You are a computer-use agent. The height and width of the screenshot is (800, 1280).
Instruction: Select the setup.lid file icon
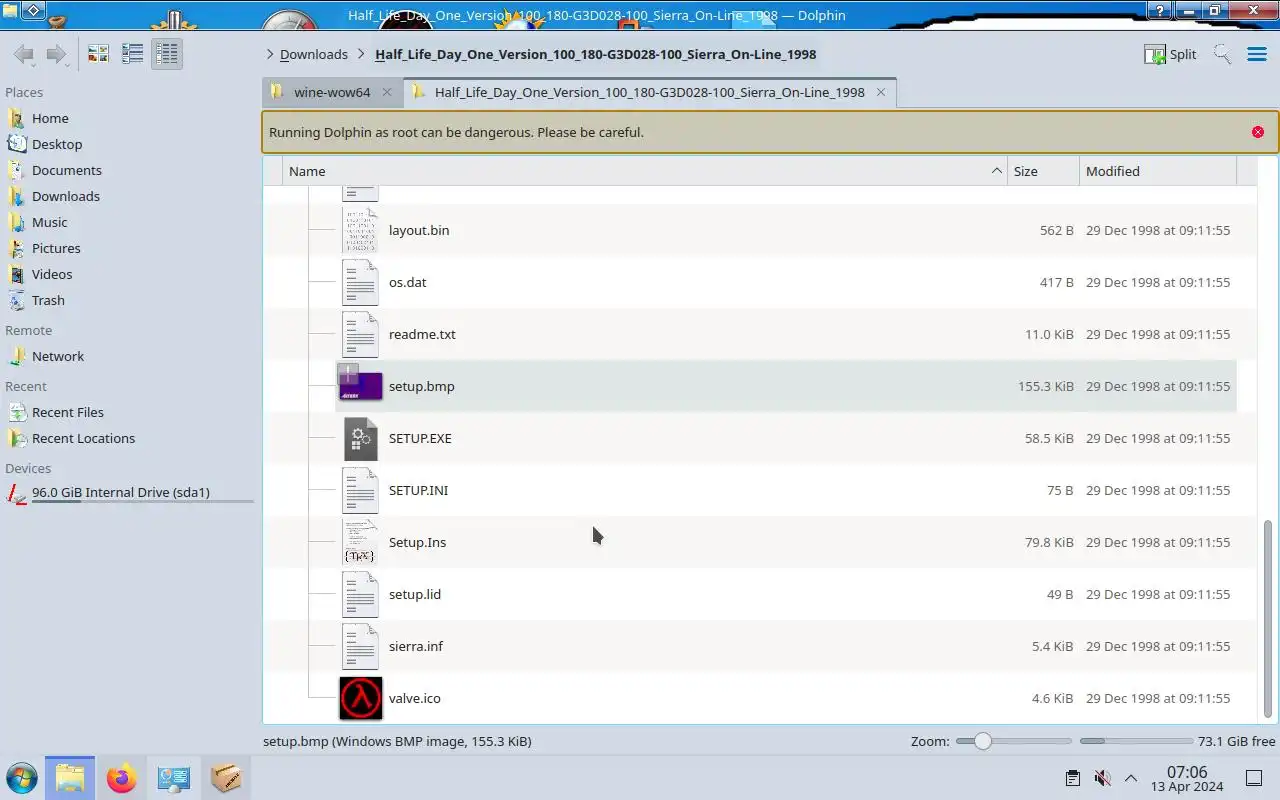(360, 594)
